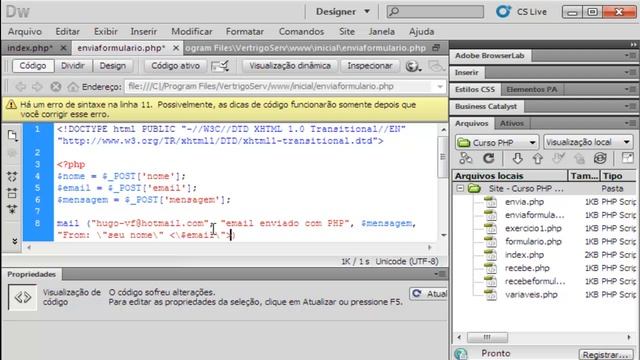Open the preview in browser globe icon
This screenshot has width=640, height=360.
point(413,66)
